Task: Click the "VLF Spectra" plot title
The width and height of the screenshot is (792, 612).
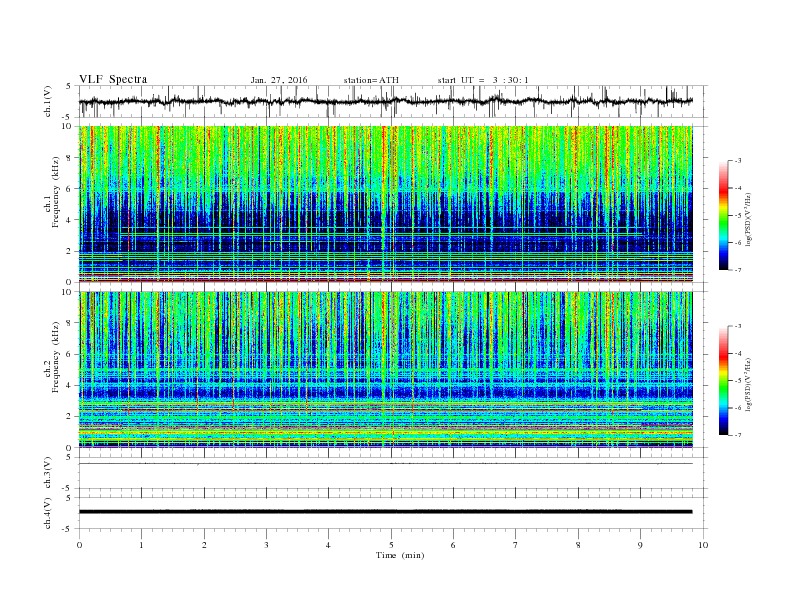Action: pos(113,79)
